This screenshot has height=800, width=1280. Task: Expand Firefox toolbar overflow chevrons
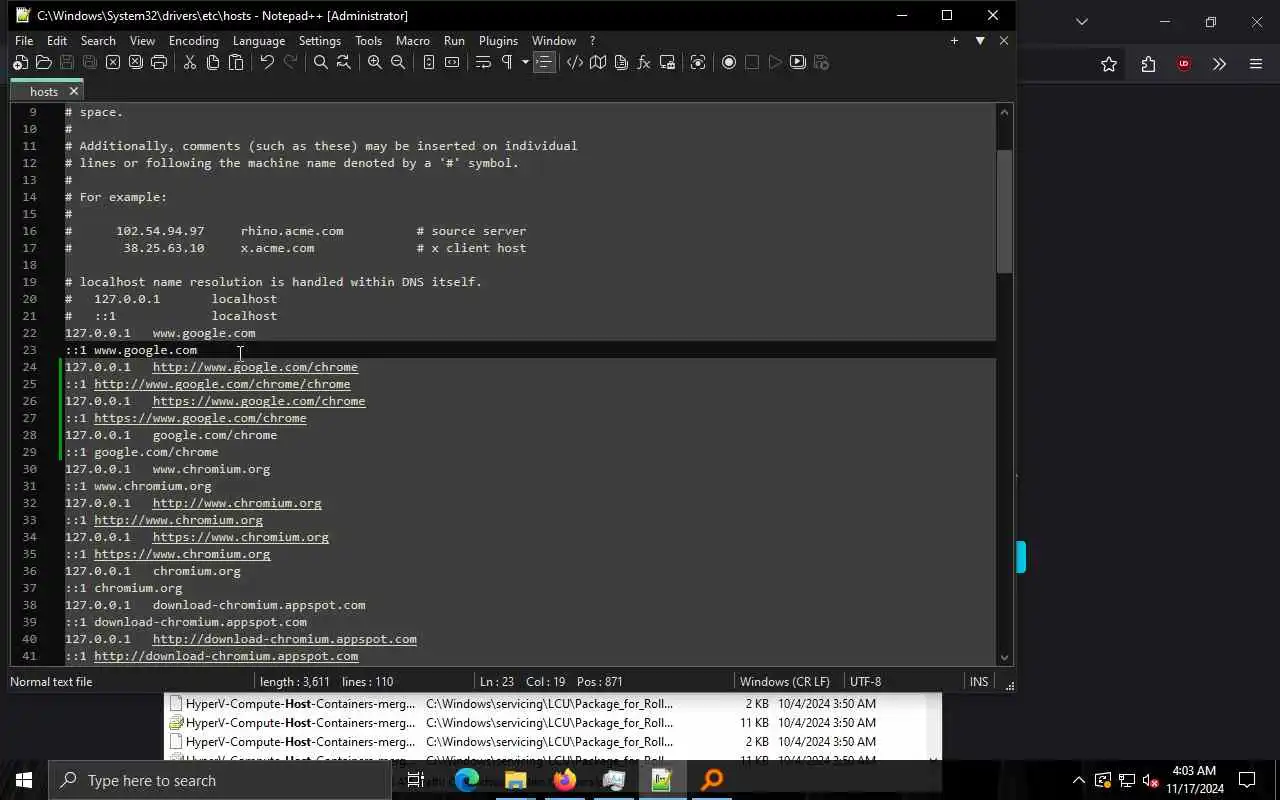pos(1219,64)
